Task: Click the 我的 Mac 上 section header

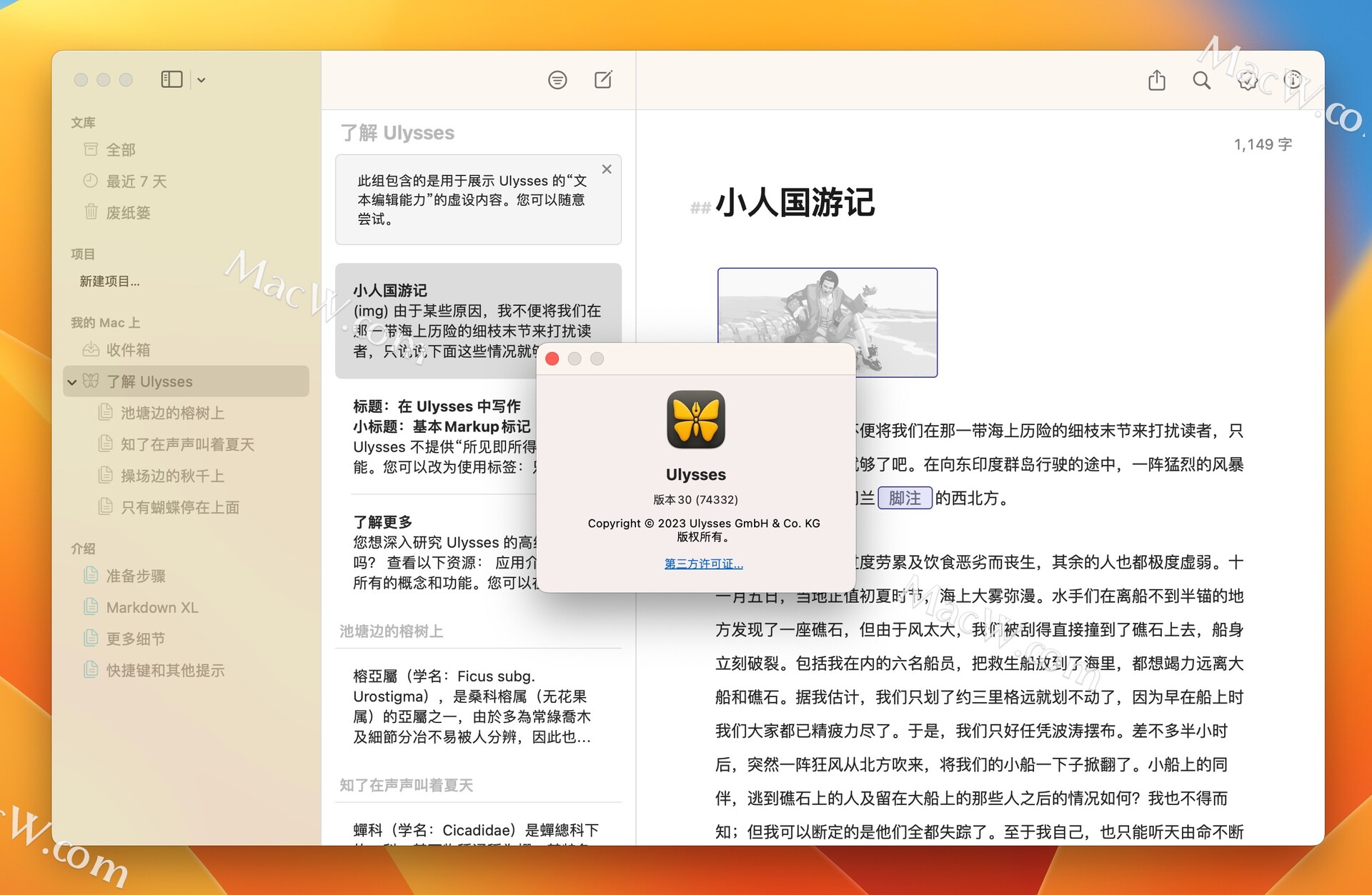Action: point(105,322)
